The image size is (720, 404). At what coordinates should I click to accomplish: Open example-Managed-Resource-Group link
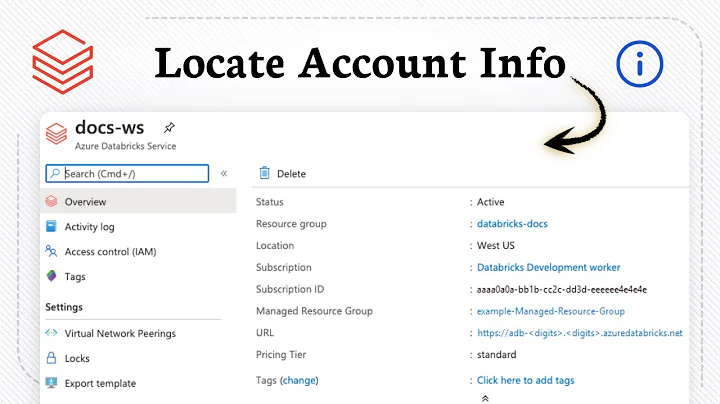point(551,311)
